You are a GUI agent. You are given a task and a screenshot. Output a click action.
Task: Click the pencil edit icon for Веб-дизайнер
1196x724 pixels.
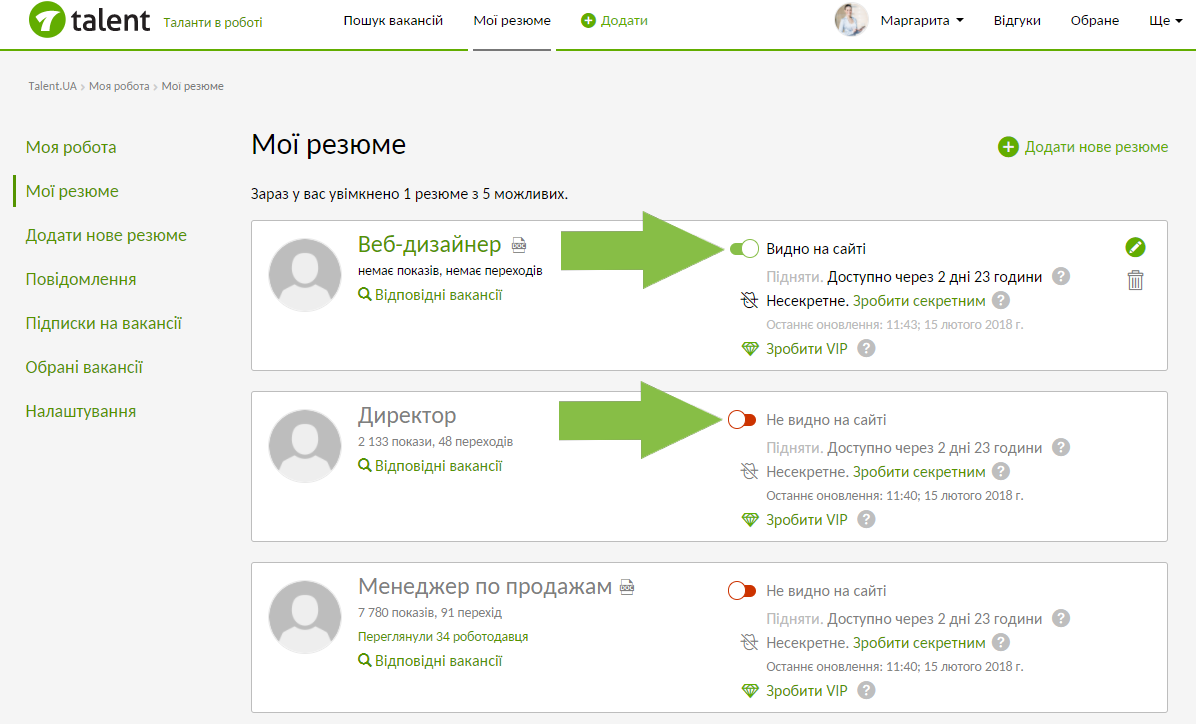coord(1135,247)
